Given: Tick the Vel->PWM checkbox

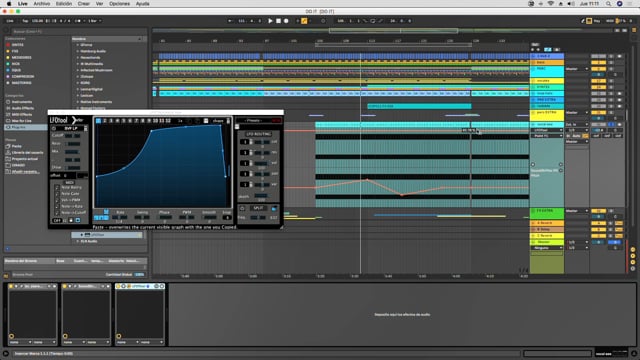Looking at the screenshot, I should click(x=57, y=200).
